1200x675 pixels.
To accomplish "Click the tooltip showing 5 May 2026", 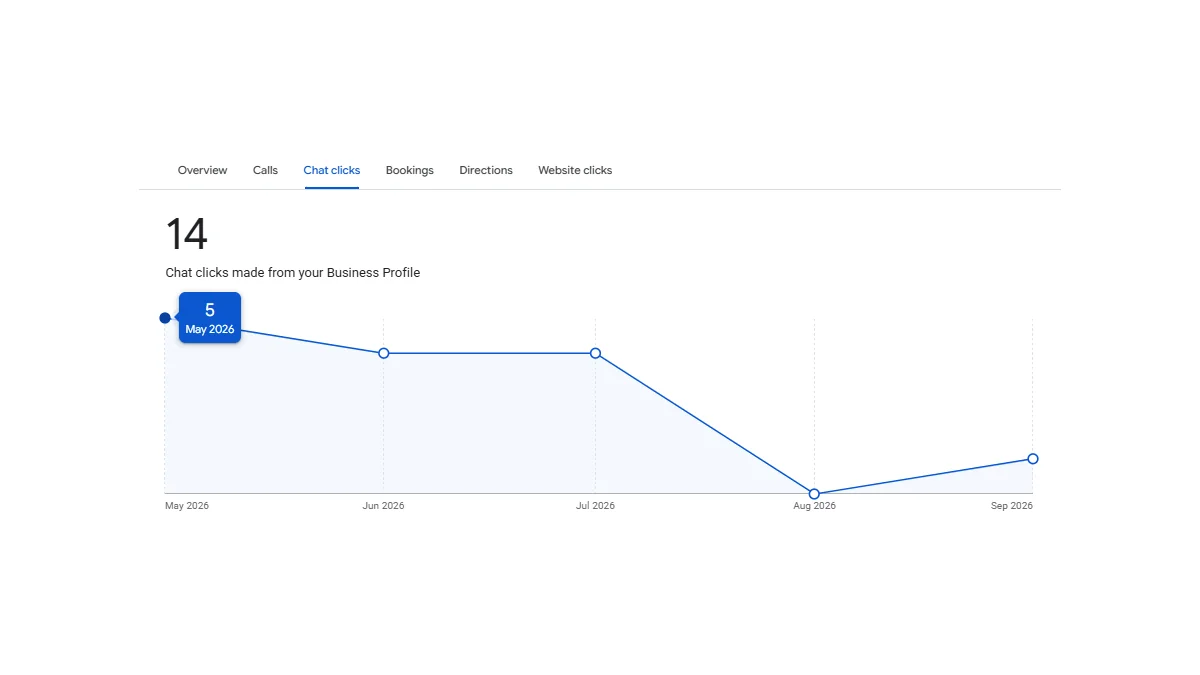I will coord(210,318).
